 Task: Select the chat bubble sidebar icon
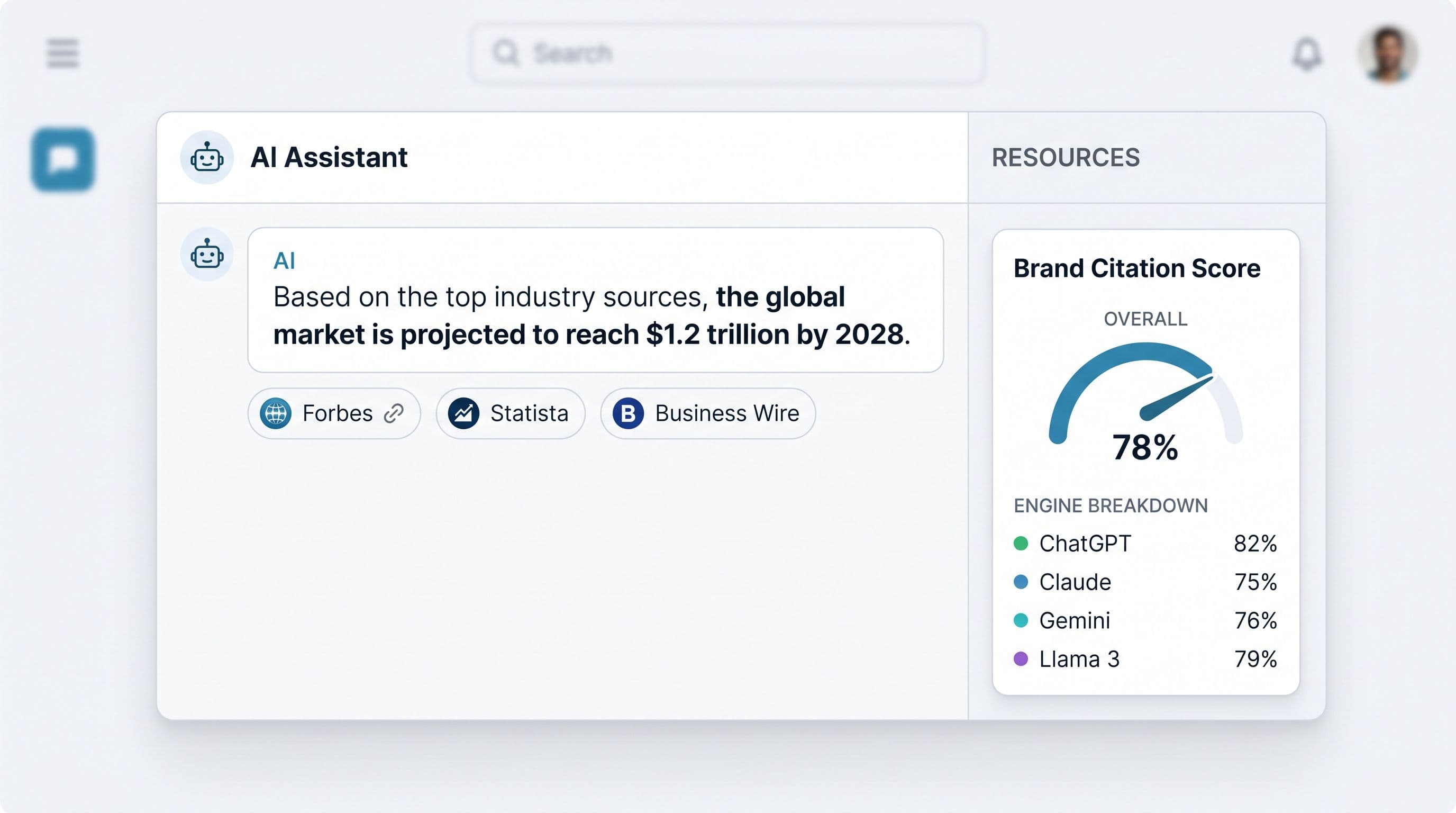click(x=63, y=159)
